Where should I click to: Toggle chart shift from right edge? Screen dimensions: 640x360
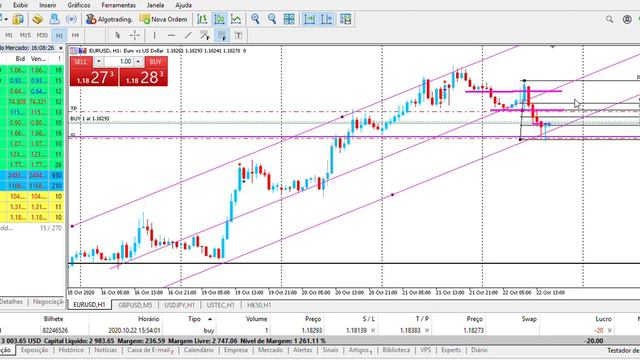click(x=326, y=19)
